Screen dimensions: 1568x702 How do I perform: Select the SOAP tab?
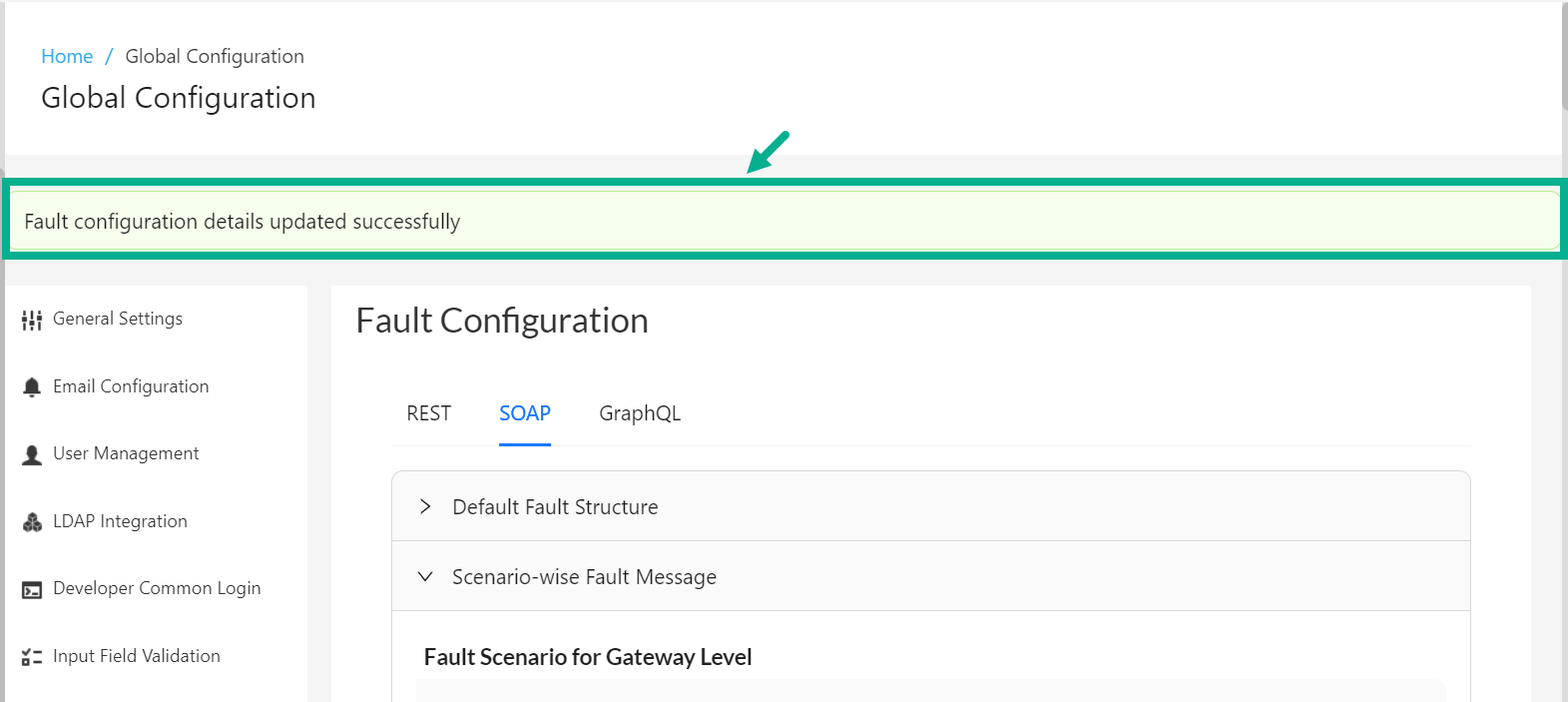point(524,412)
